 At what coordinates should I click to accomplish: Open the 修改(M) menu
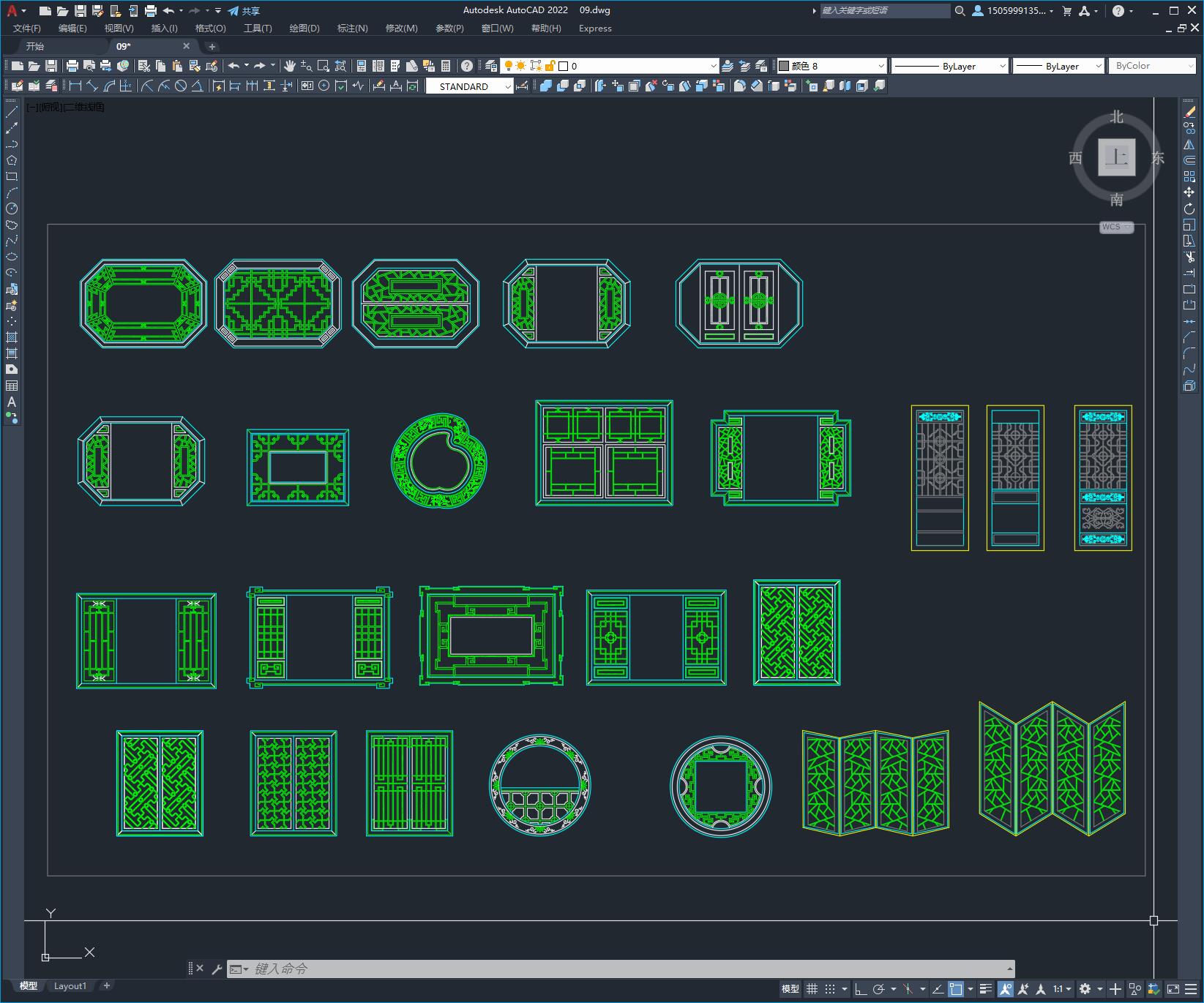click(x=401, y=29)
